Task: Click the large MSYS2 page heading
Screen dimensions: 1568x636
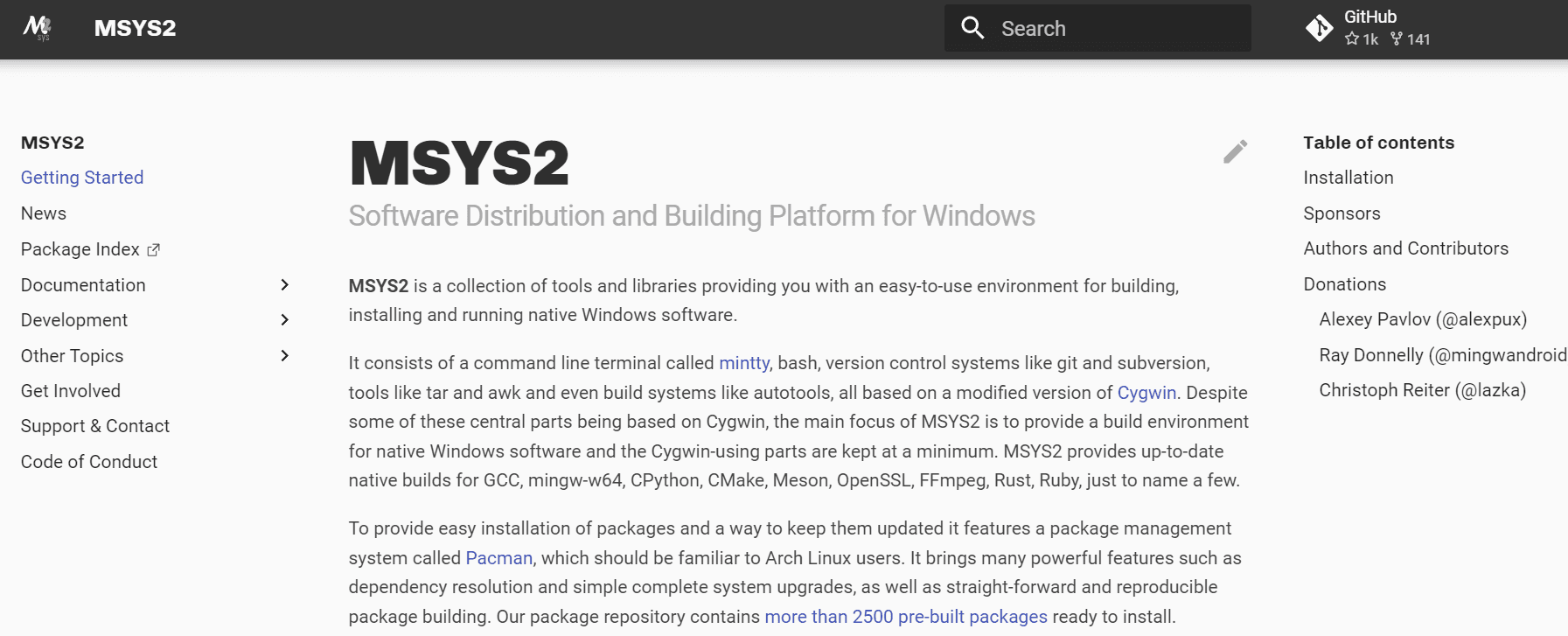Action: coord(459,164)
